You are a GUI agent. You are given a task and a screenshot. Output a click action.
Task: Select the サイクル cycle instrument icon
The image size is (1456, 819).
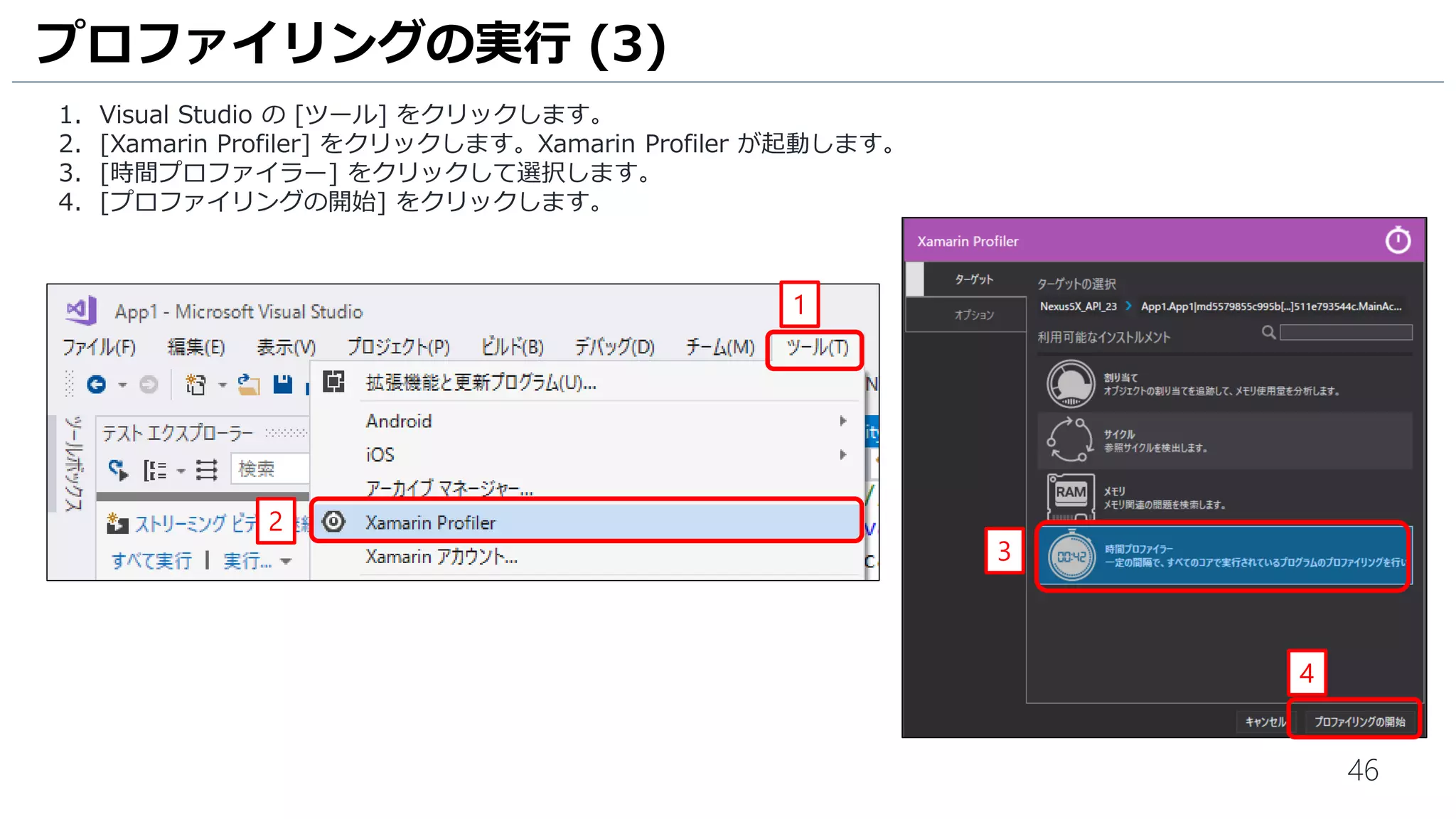(x=1070, y=440)
